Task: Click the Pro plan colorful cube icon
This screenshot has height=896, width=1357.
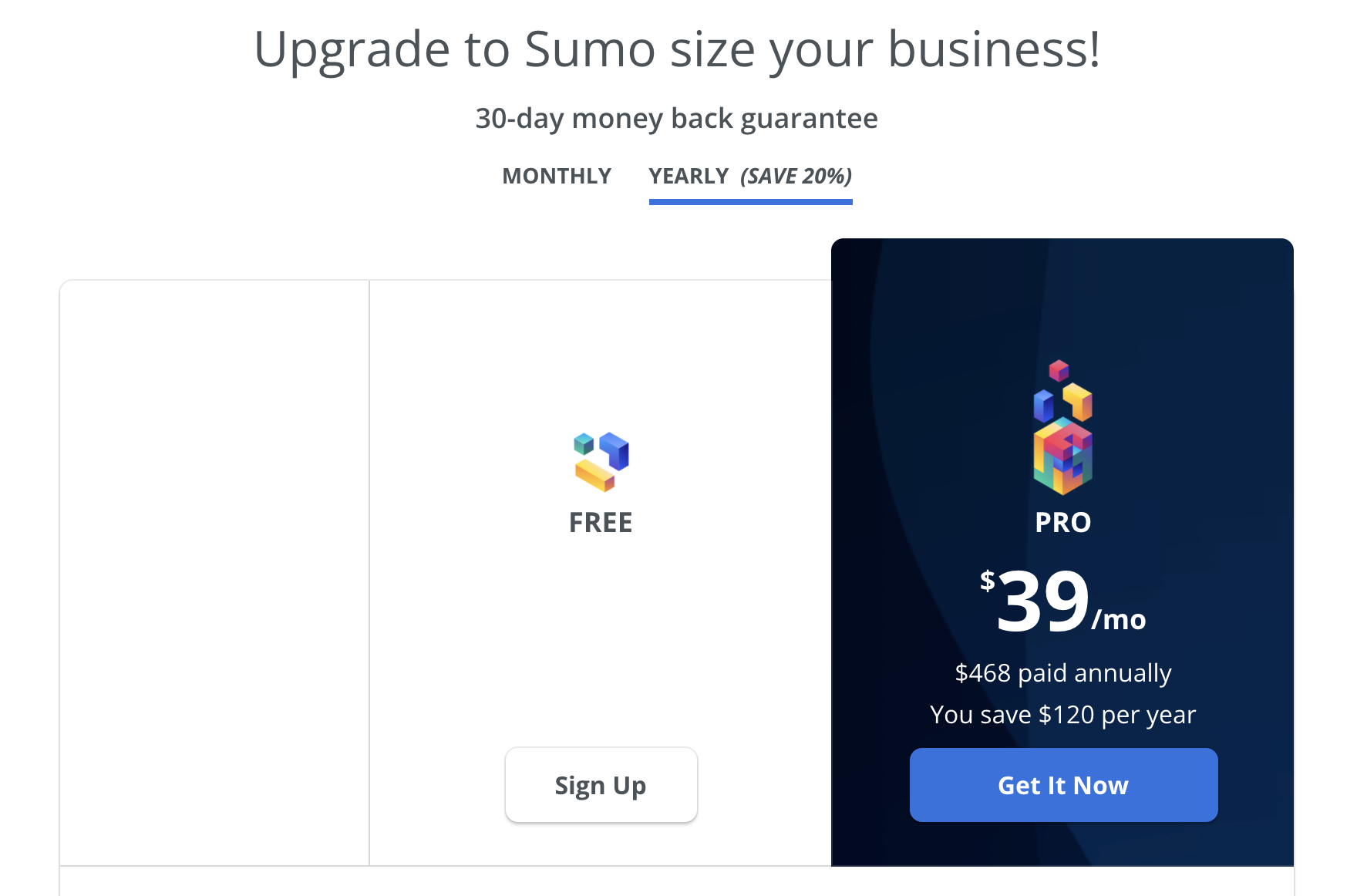Action: (1062, 428)
